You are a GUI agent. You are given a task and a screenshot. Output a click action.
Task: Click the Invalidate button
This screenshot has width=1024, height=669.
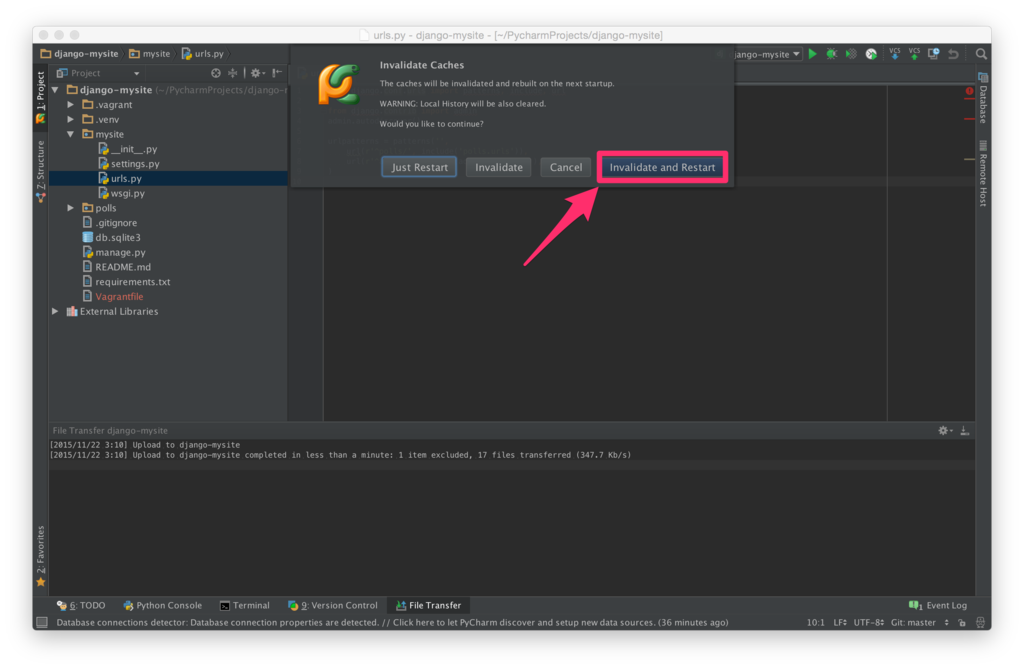point(499,167)
